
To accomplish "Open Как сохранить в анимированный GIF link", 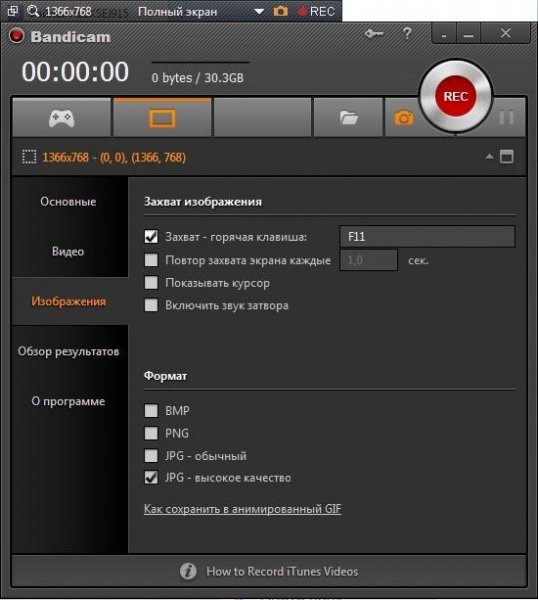I will click(x=242, y=509).
